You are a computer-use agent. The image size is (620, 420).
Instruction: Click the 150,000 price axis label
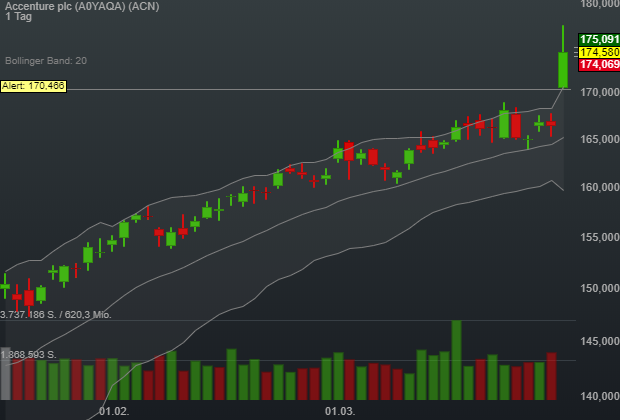(x=600, y=288)
